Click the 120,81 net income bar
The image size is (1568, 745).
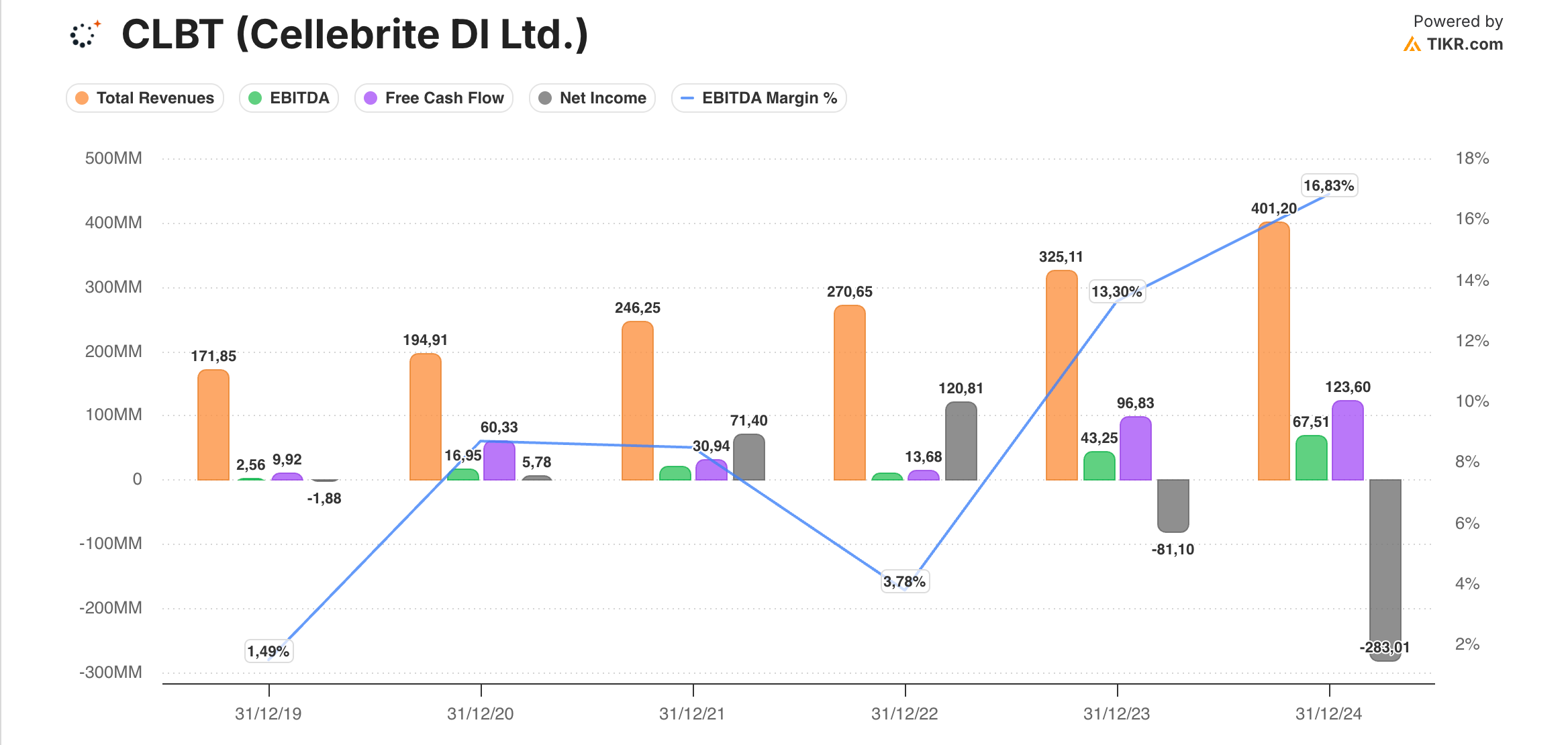[961, 440]
